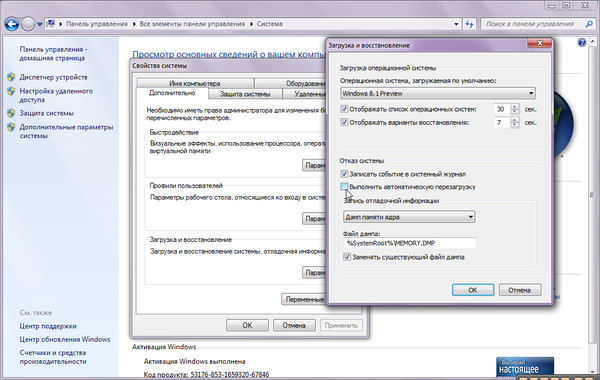Click the Control Panel address bar icon
The width and height of the screenshot is (600, 380).
(51, 24)
